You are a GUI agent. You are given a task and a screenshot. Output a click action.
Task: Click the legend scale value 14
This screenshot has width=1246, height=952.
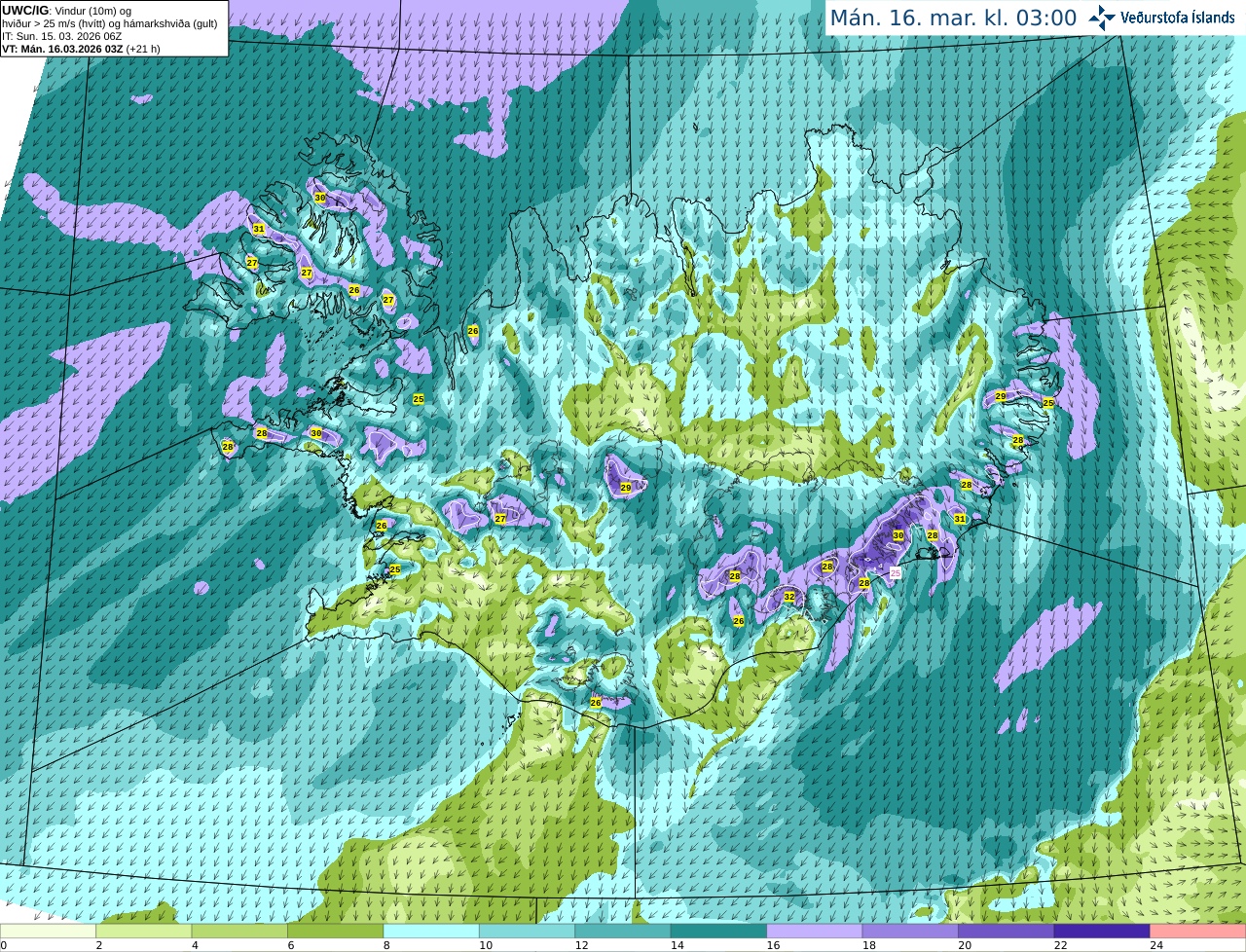[x=678, y=945]
